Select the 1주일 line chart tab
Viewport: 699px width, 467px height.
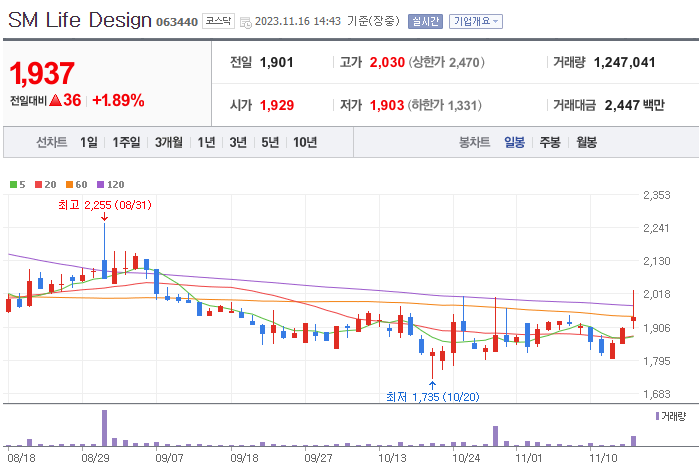tap(126, 143)
